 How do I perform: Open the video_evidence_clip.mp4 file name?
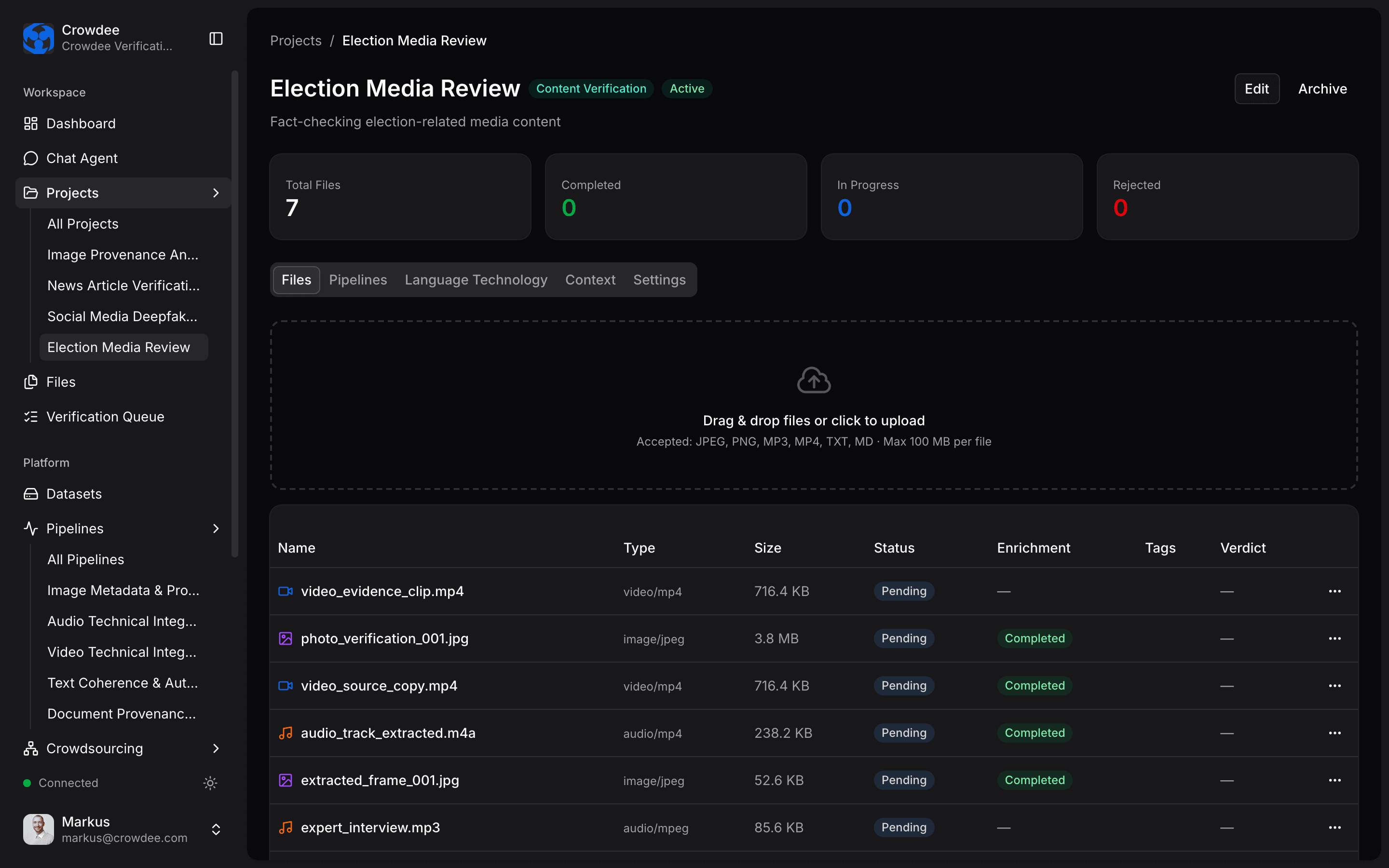[x=382, y=591]
